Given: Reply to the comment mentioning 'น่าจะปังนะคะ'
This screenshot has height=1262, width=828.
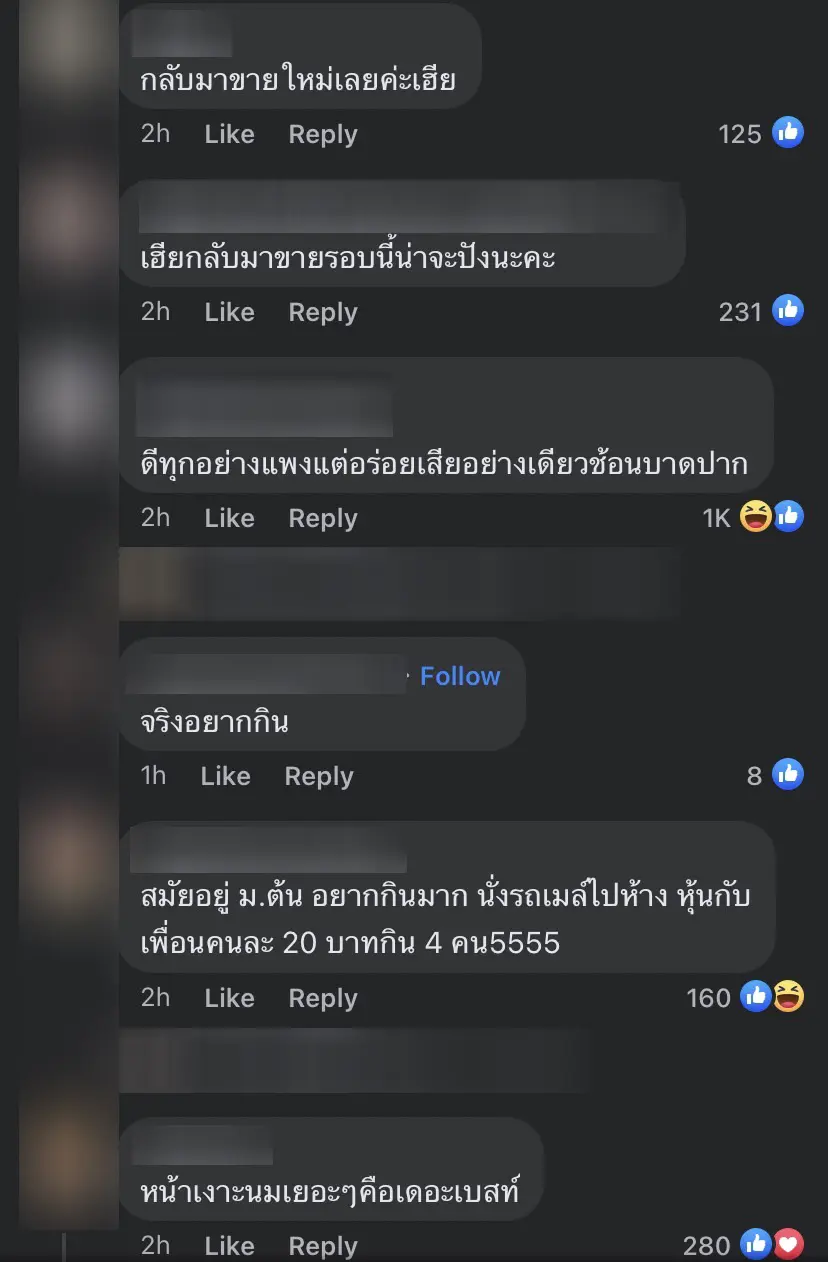Looking at the screenshot, I should (323, 312).
